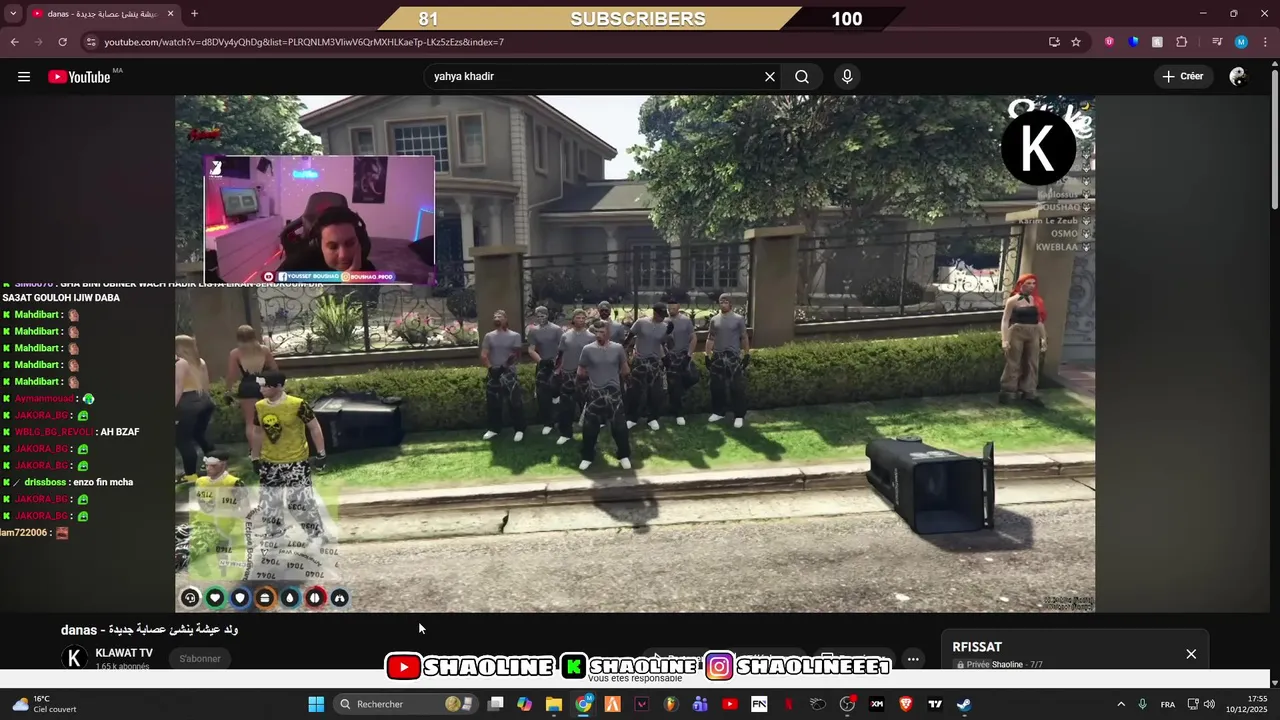Image resolution: width=1280 pixels, height=720 pixels.
Task: Open Task View from the taskbar
Action: tap(495, 704)
